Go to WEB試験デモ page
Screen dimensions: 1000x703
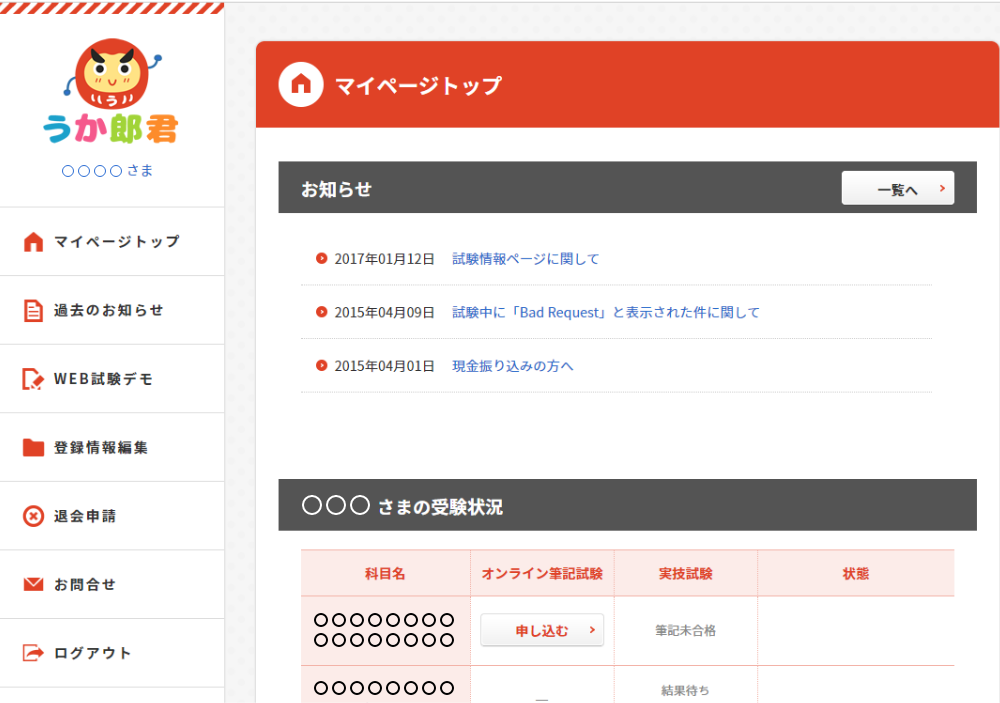tap(104, 380)
